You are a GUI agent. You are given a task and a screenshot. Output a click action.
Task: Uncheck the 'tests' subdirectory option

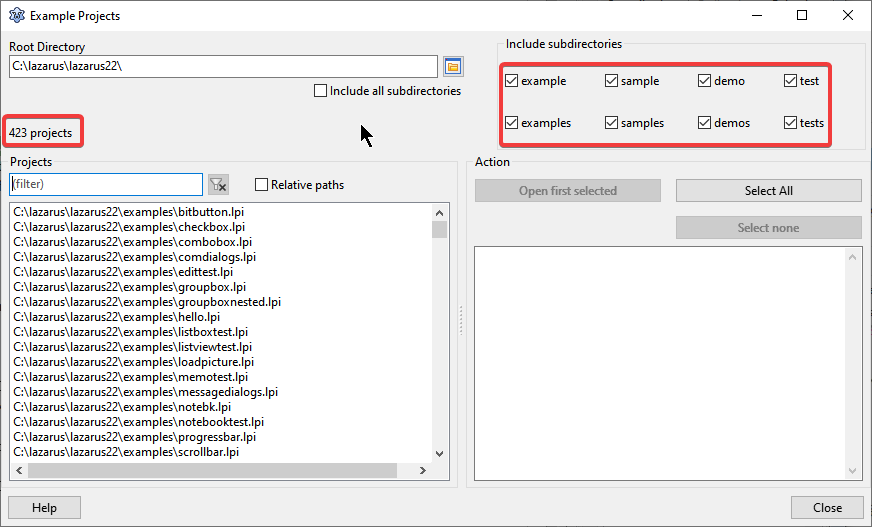tap(791, 123)
